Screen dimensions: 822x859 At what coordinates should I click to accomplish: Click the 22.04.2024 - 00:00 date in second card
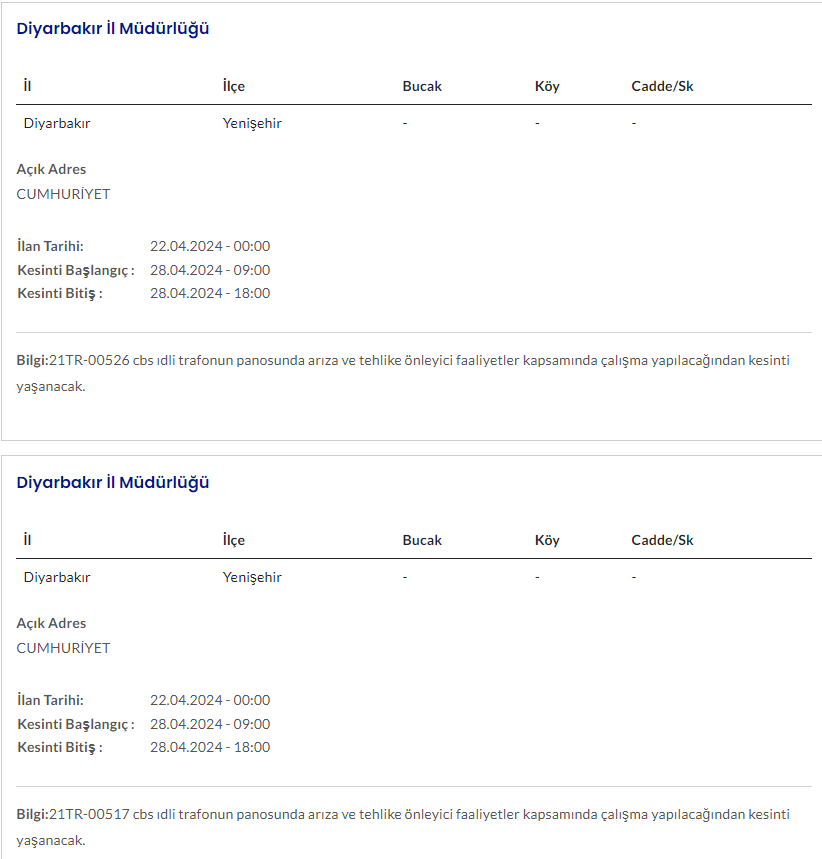pyautogui.click(x=210, y=700)
